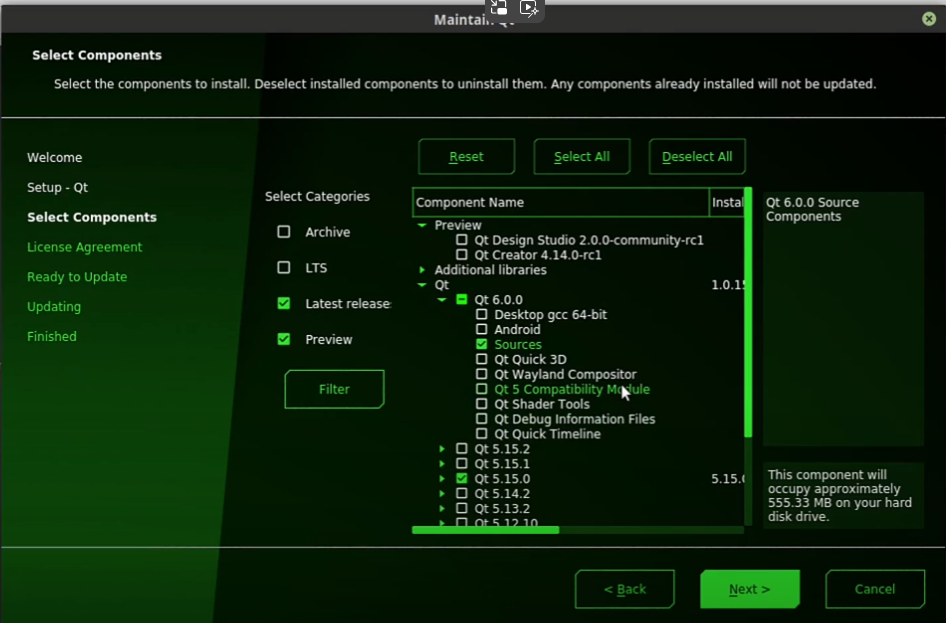Proceed with the Next button
The width and height of the screenshot is (946, 623).
coord(750,589)
